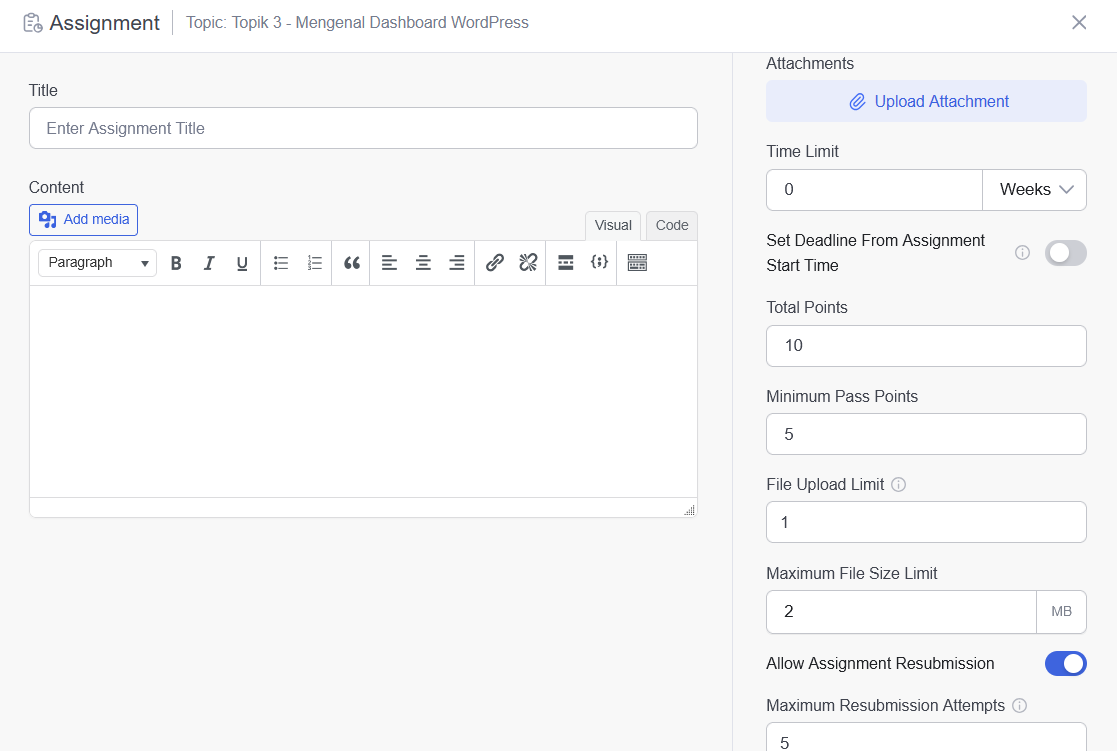Enable Set Deadline From Assignment Start Time

pos(1065,253)
